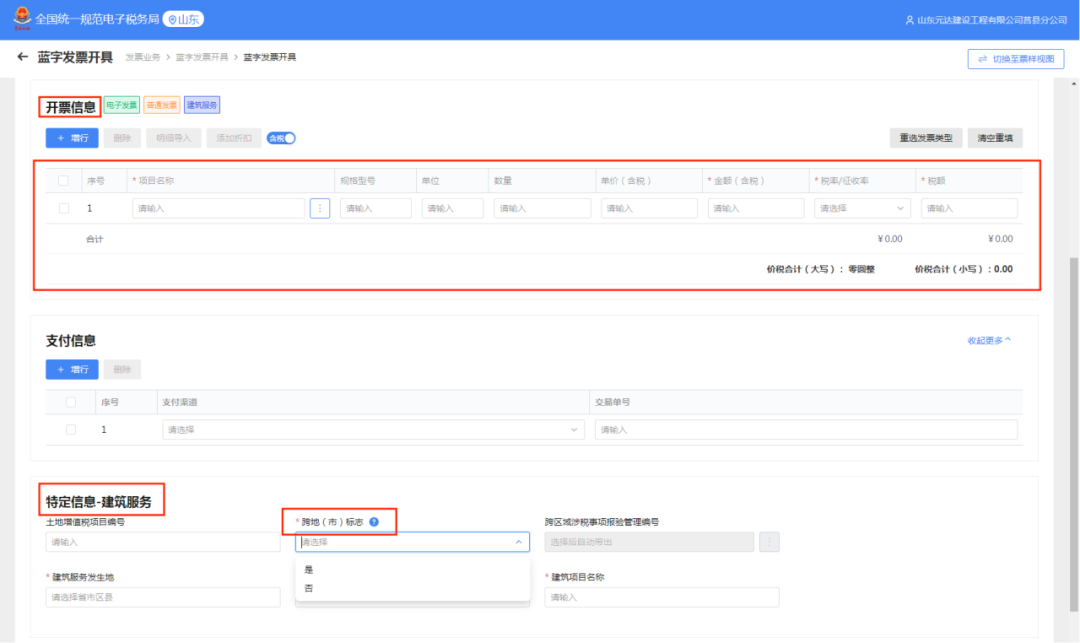
Task: Focus the 税额 input field
Action: pyautogui.click(x=969, y=208)
